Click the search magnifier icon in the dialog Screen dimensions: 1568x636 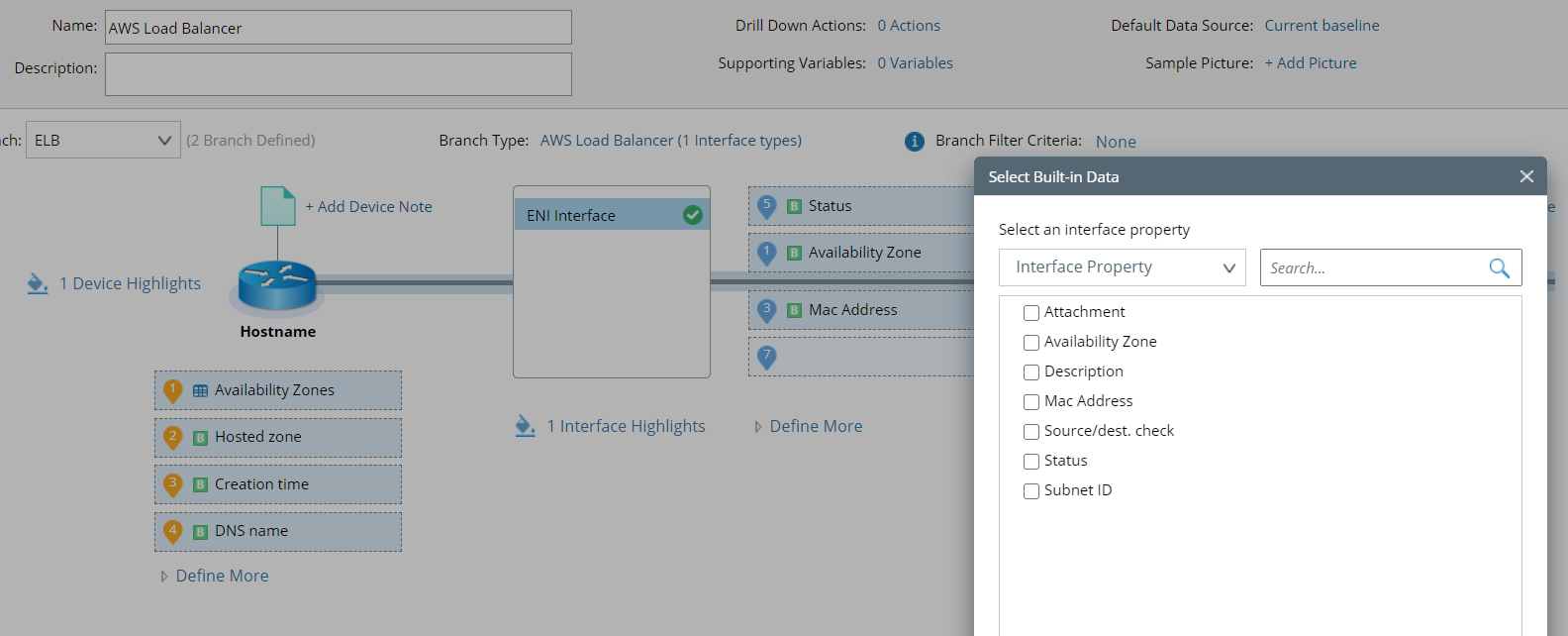(x=1499, y=267)
